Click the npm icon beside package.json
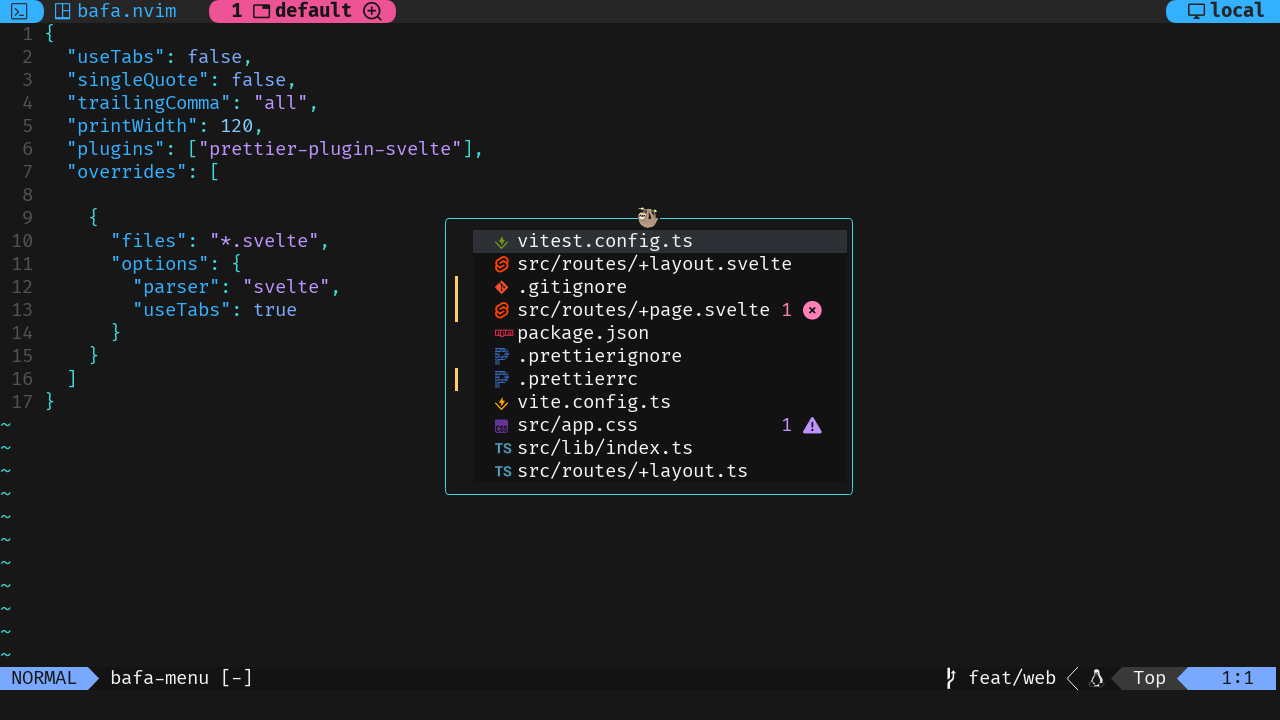Image resolution: width=1280 pixels, height=720 pixels. (x=501, y=333)
